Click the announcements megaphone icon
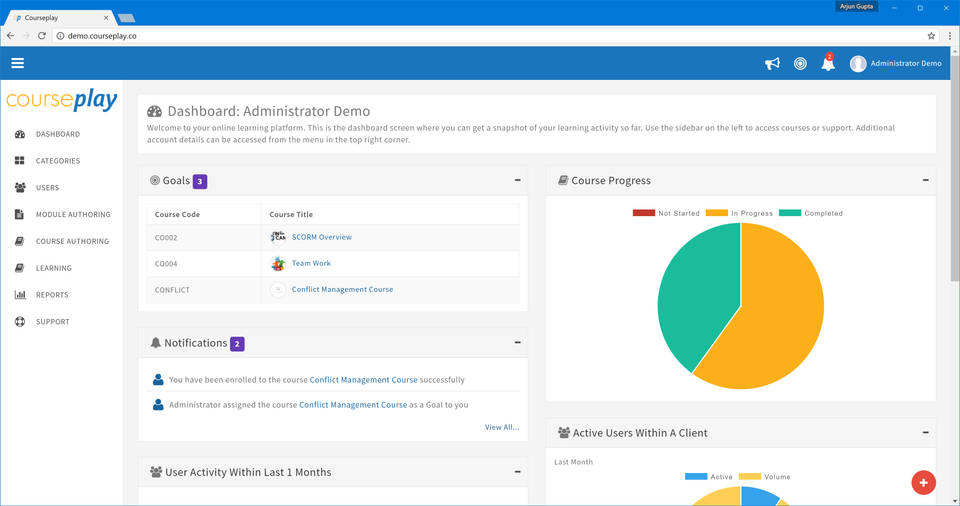960x506 pixels. [772, 64]
